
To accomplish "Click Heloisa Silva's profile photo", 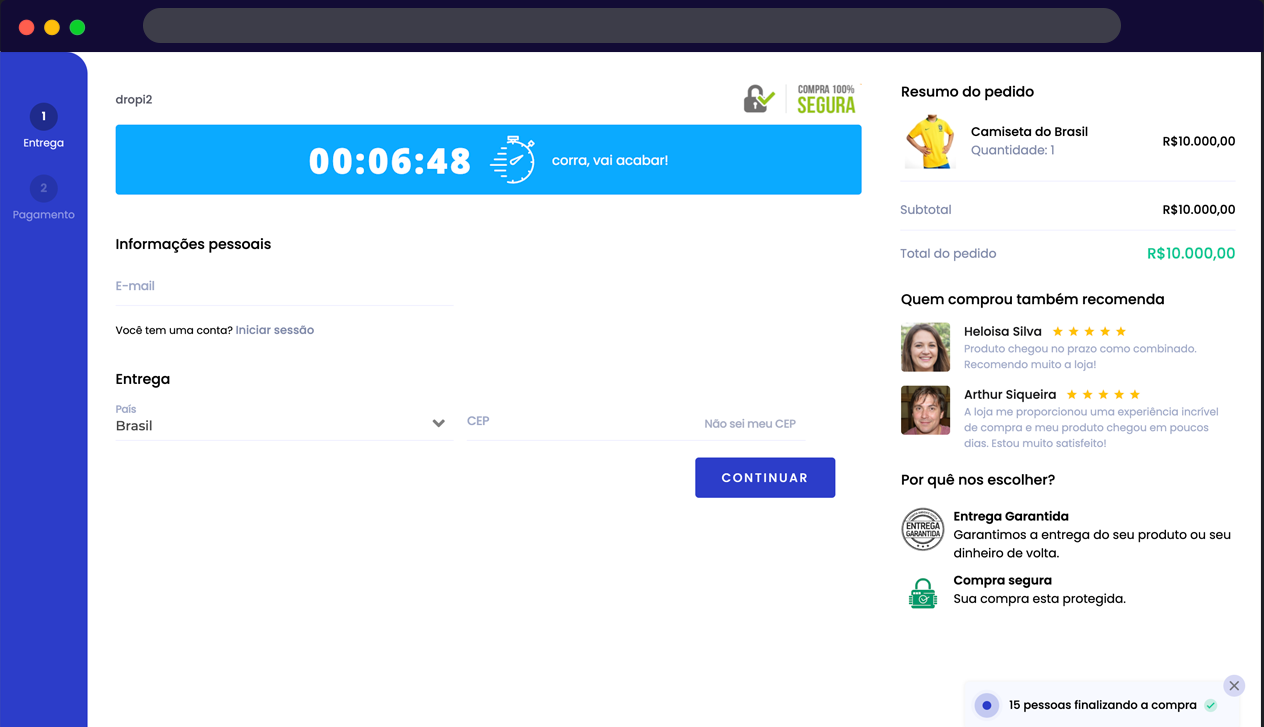I will tap(925, 347).
